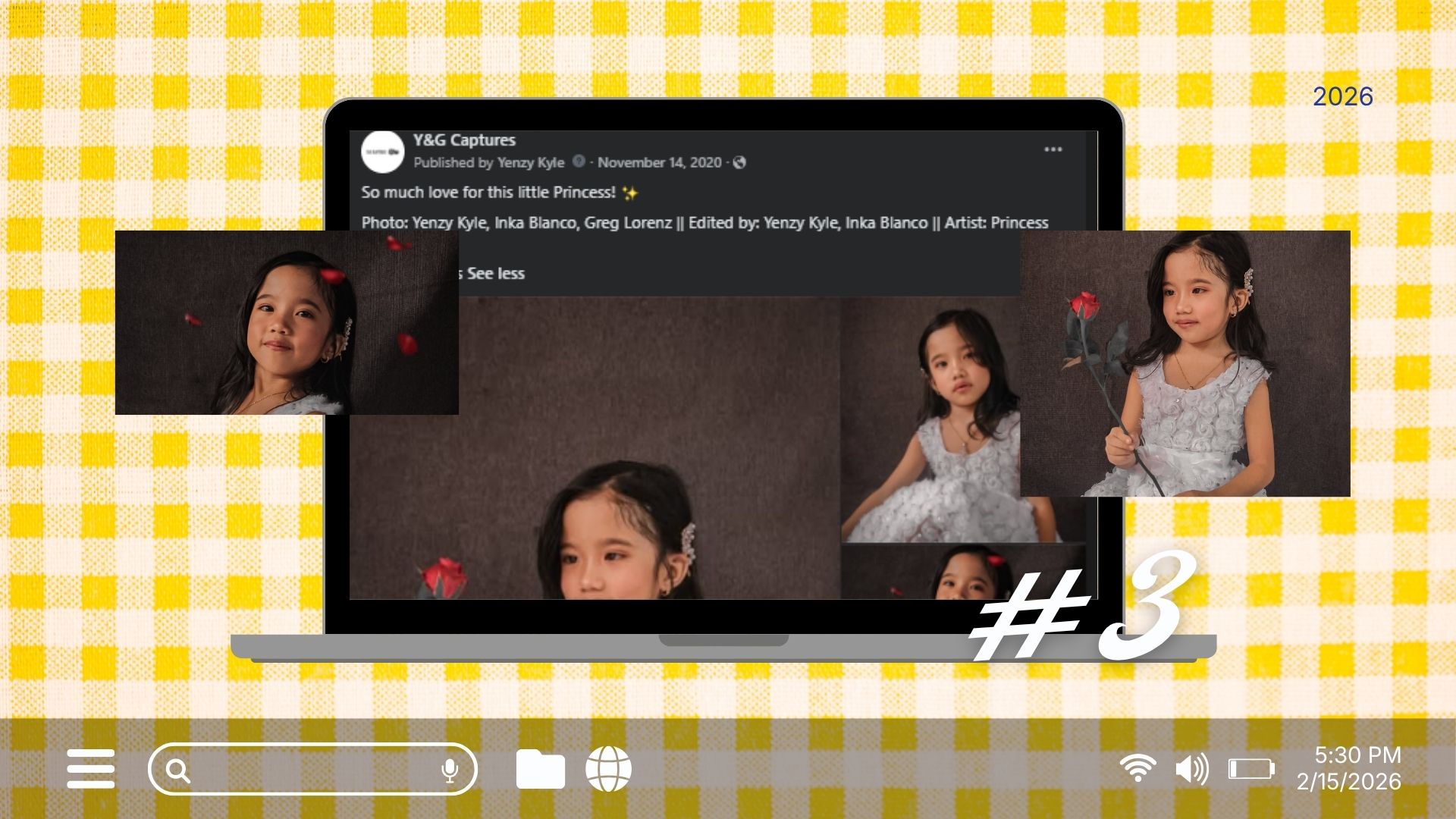
Task: Collapse the caption with See less
Action: pos(496,274)
